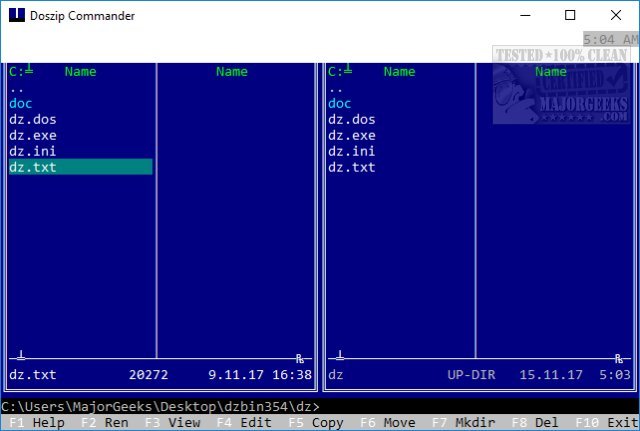Click the UP-DIR label in the right status line

click(471, 375)
